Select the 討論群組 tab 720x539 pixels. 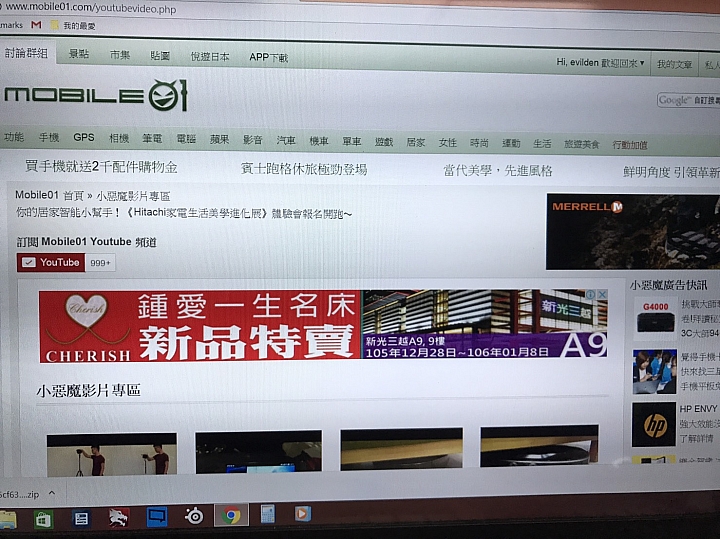[26, 53]
